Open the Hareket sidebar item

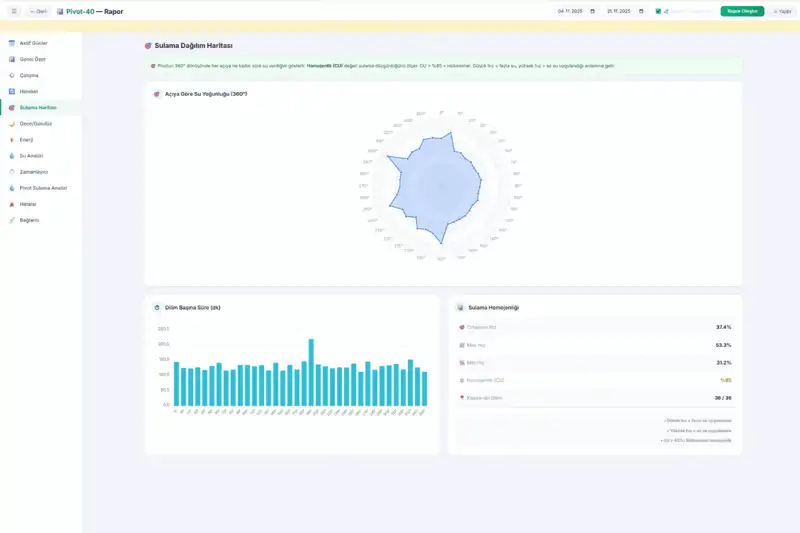coord(29,91)
